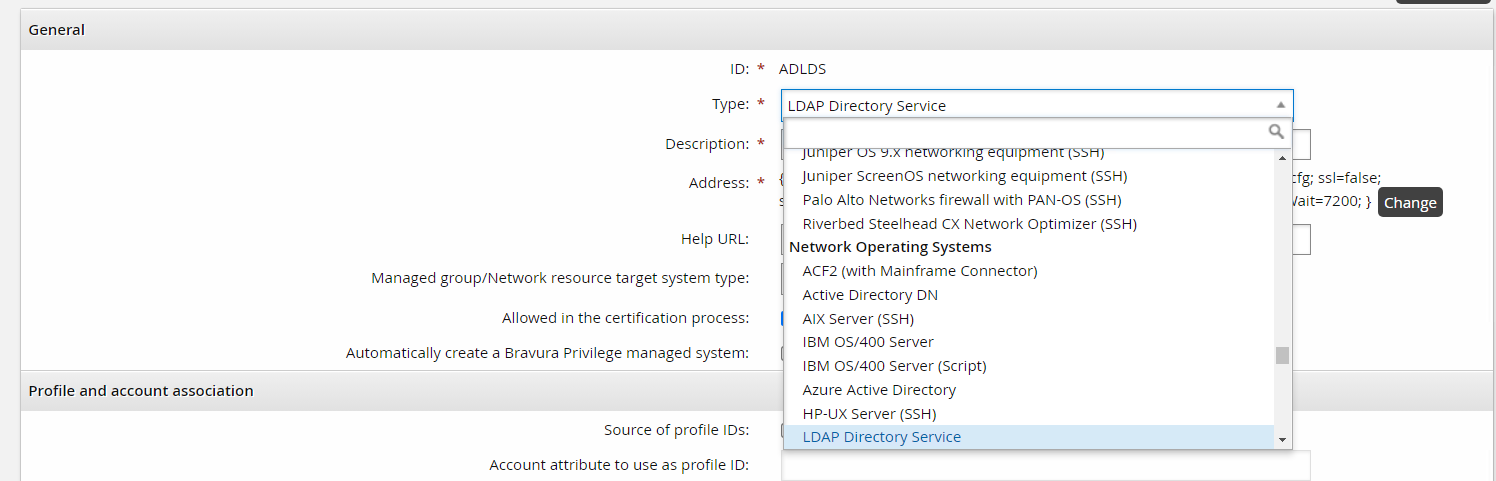Collapse the Type dropdown via its arrow
Screen dimensions: 1496x481
[1280, 105]
